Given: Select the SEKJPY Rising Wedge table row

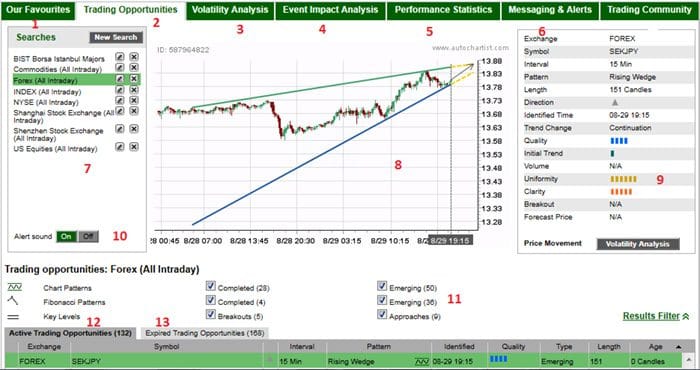Looking at the screenshot, I should tap(344, 361).
